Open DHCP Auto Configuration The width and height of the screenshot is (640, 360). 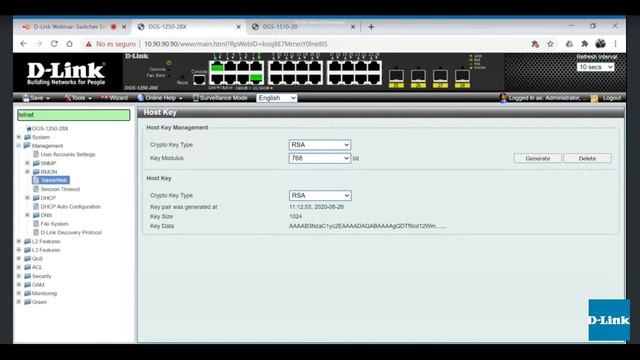(x=70, y=207)
